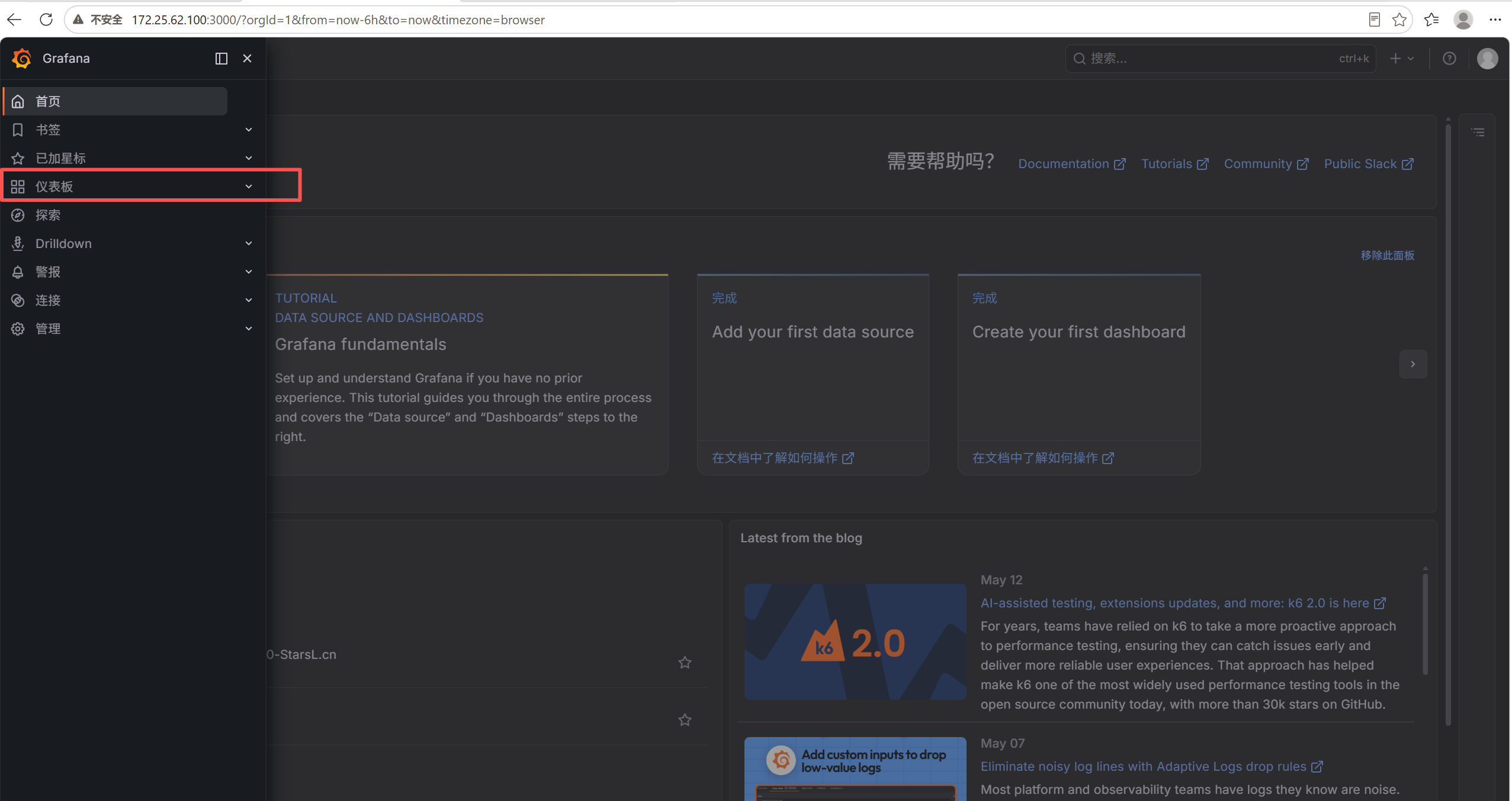Click the gear icon beside 管理

(18, 329)
